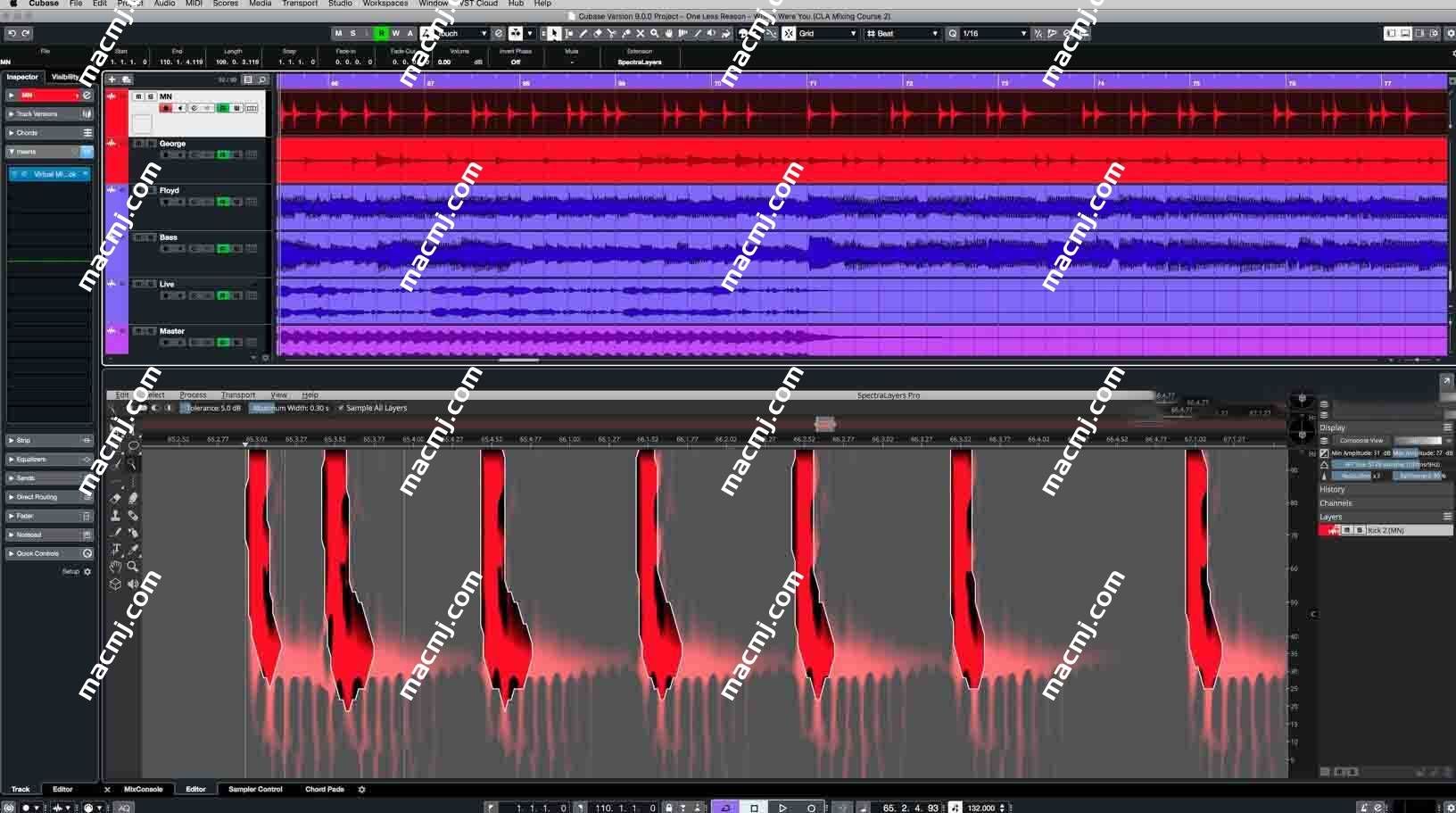The width and height of the screenshot is (1456, 813).
Task: Click the tempo value 132.000 field
Action: pos(981,808)
